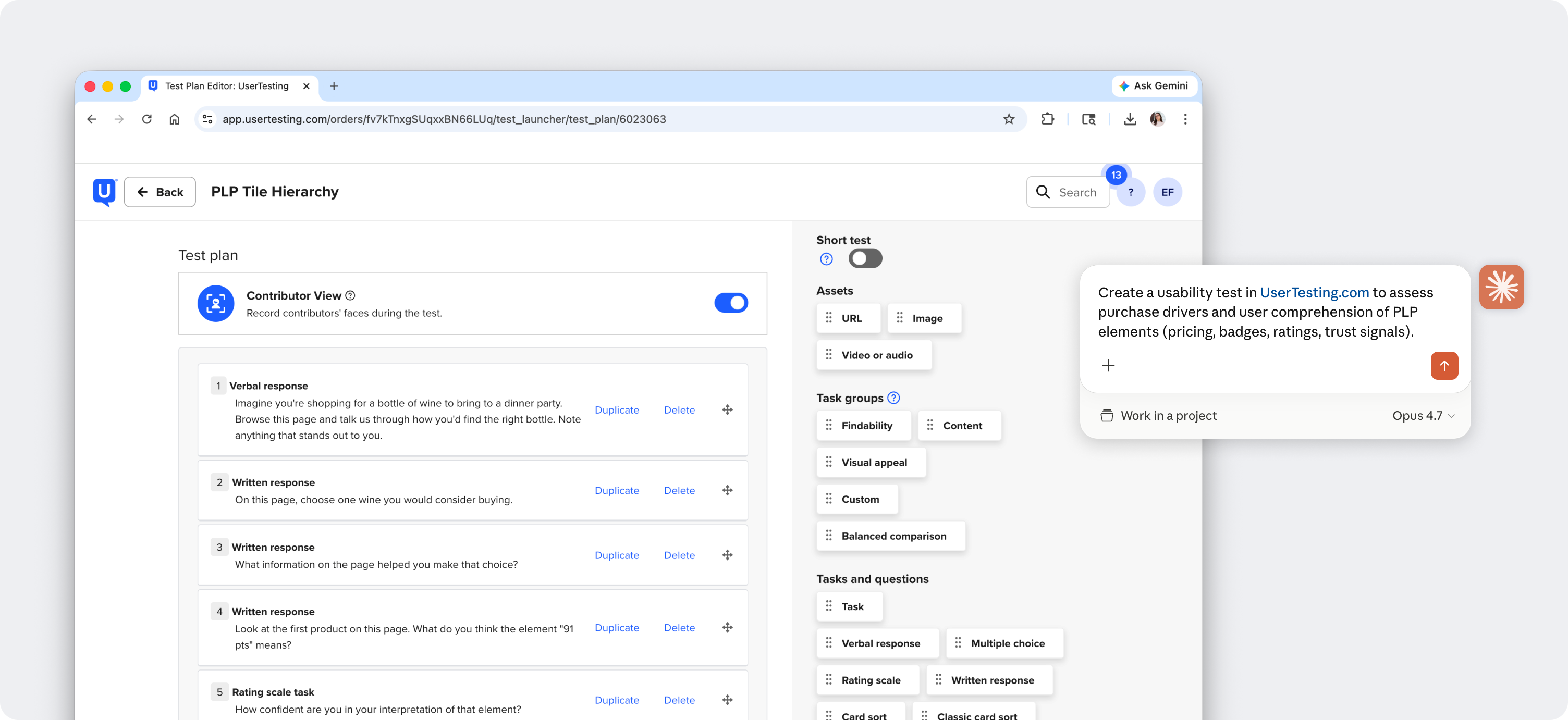The image size is (1568, 720).
Task: Delete written response task 3
Action: 679,555
